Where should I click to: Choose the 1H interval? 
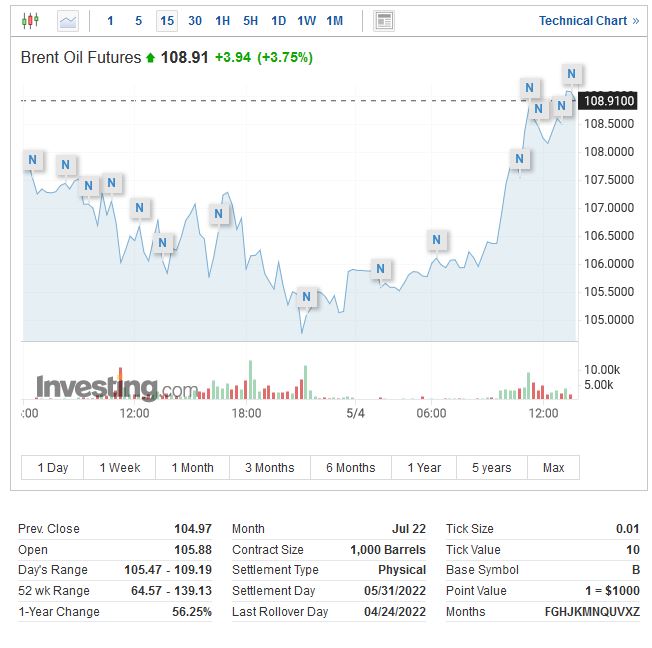pyautogui.click(x=222, y=20)
